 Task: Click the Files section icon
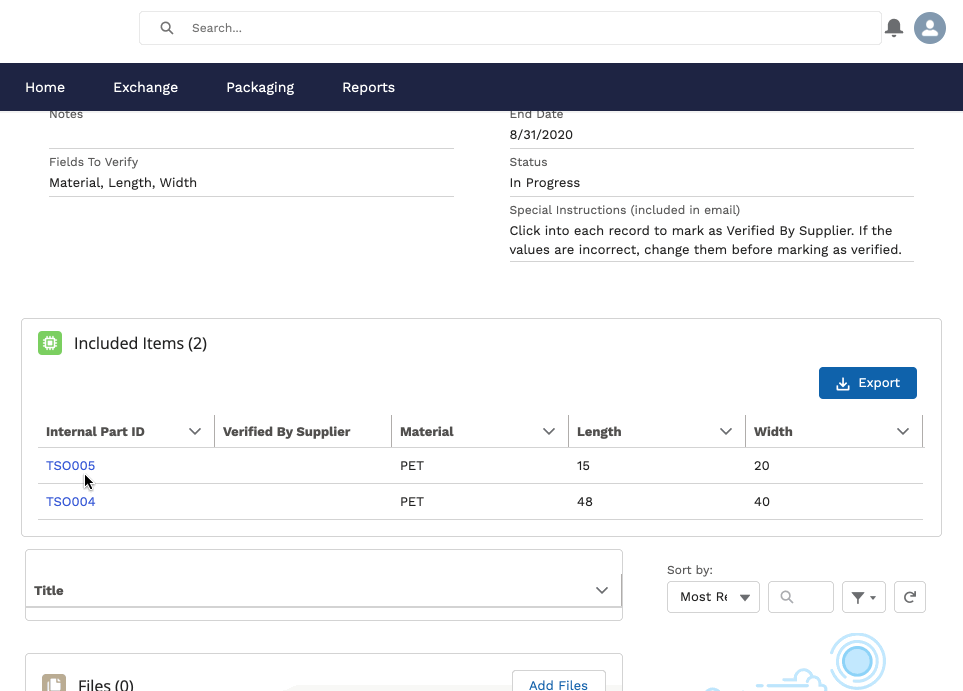54,682
